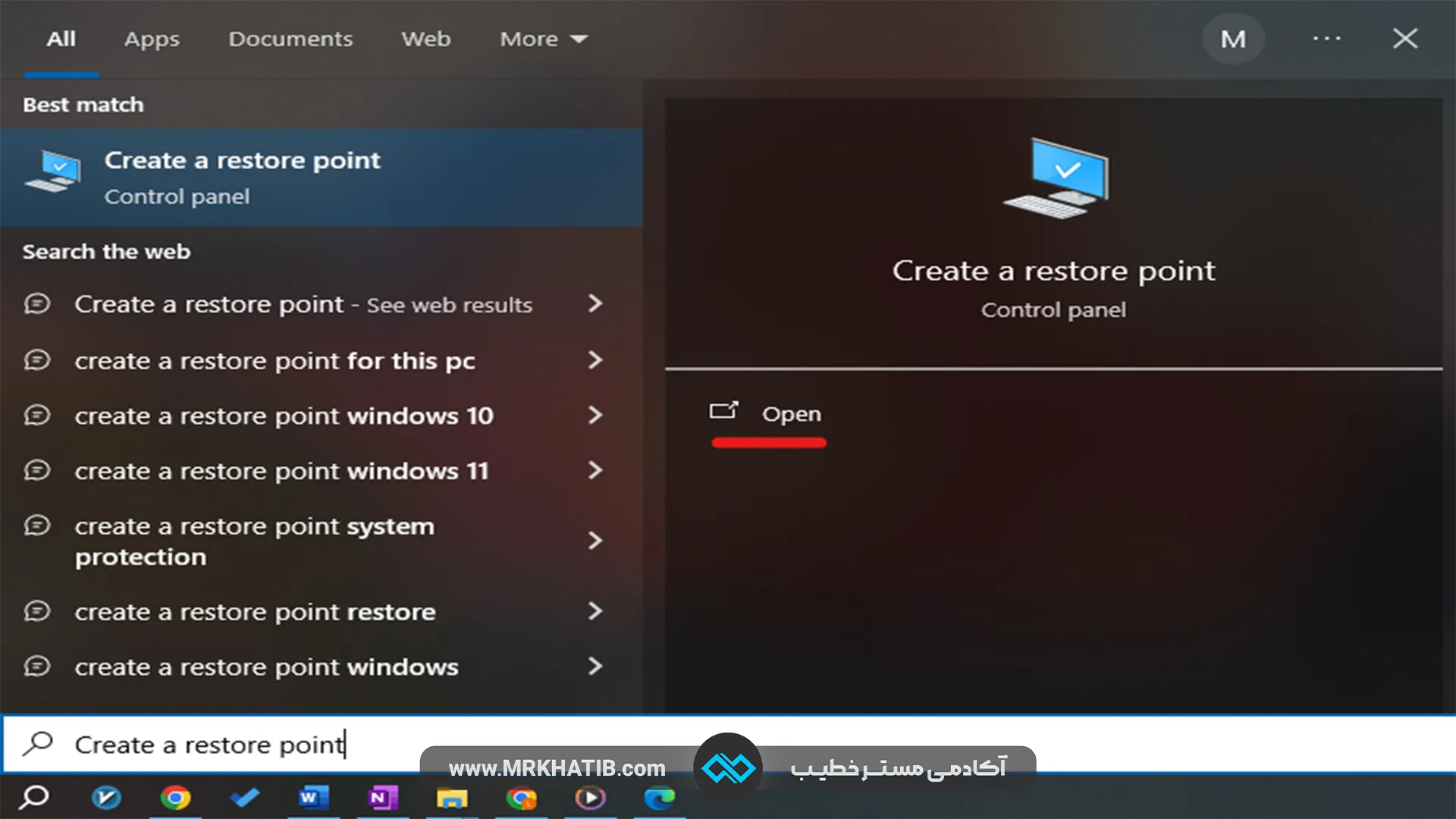Select the web suggestion chat icon beside 'create a restore point for this pc'
The width and height of the screenshot is (1456, 819).
[37, 360]
